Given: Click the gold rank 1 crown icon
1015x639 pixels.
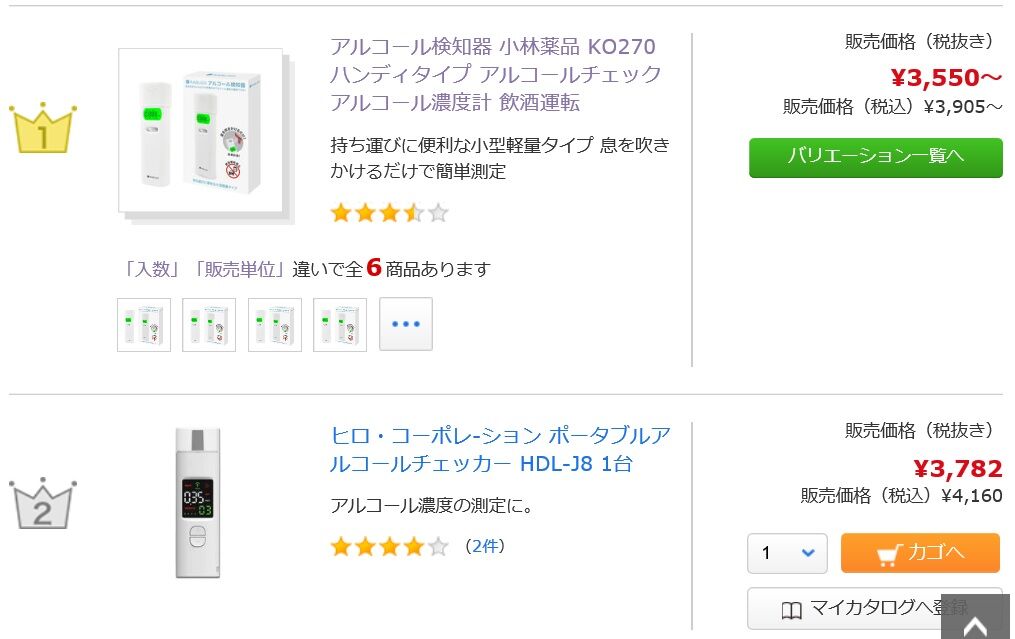Looking at the screenshot, I should [43, 129].
